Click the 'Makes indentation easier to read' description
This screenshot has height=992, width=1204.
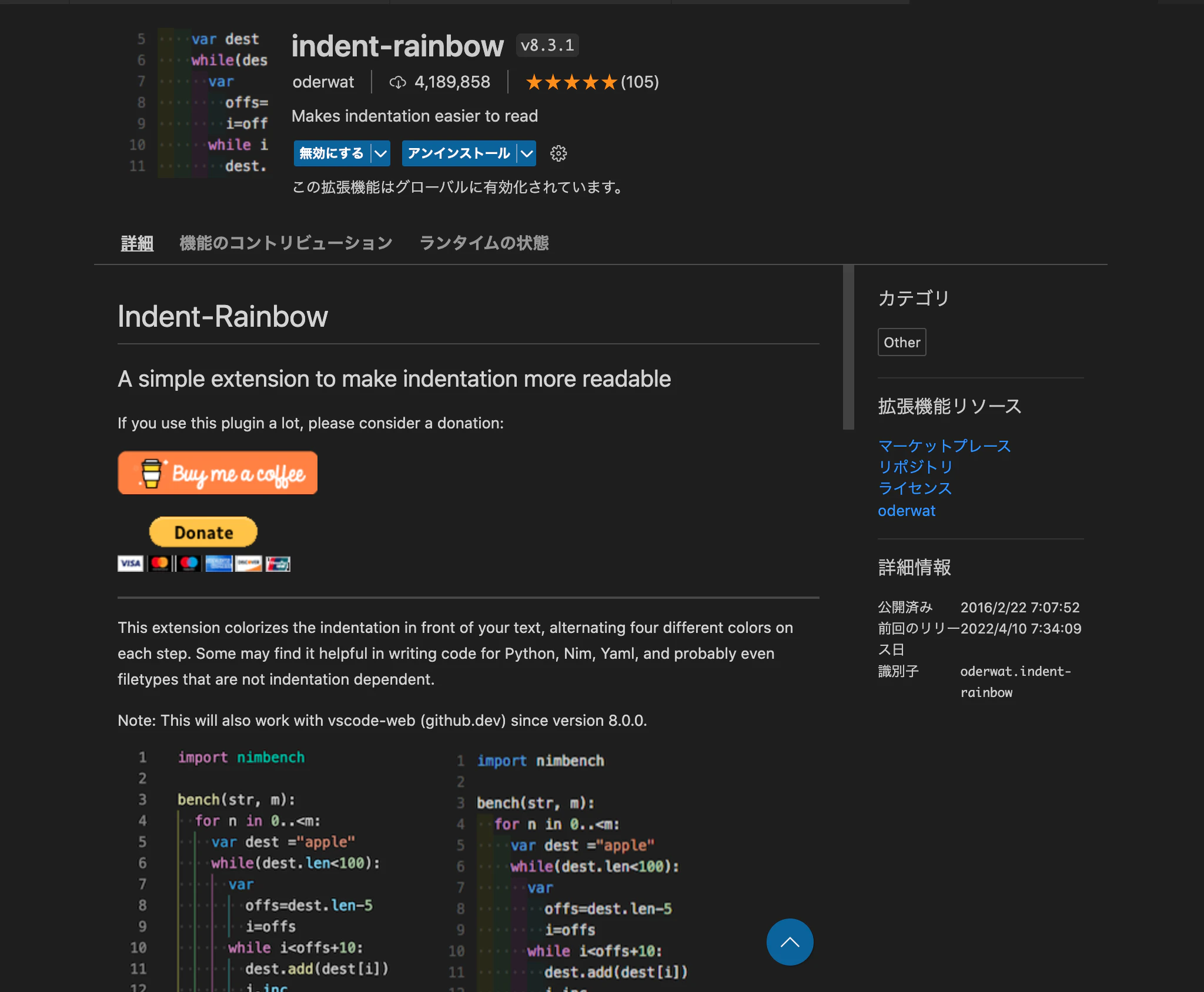(x=414, y=116)
